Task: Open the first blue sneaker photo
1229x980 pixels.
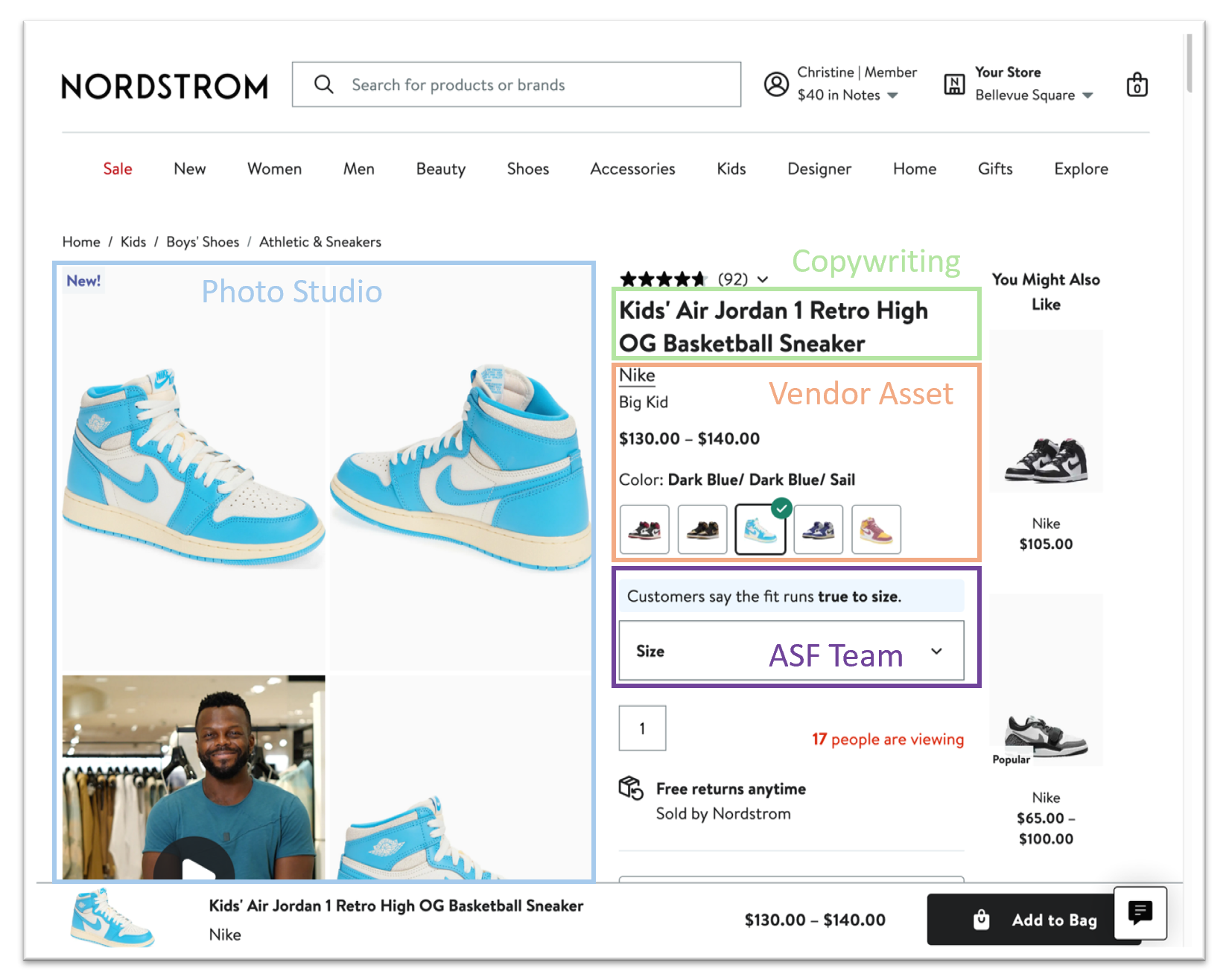Action: 194,468
